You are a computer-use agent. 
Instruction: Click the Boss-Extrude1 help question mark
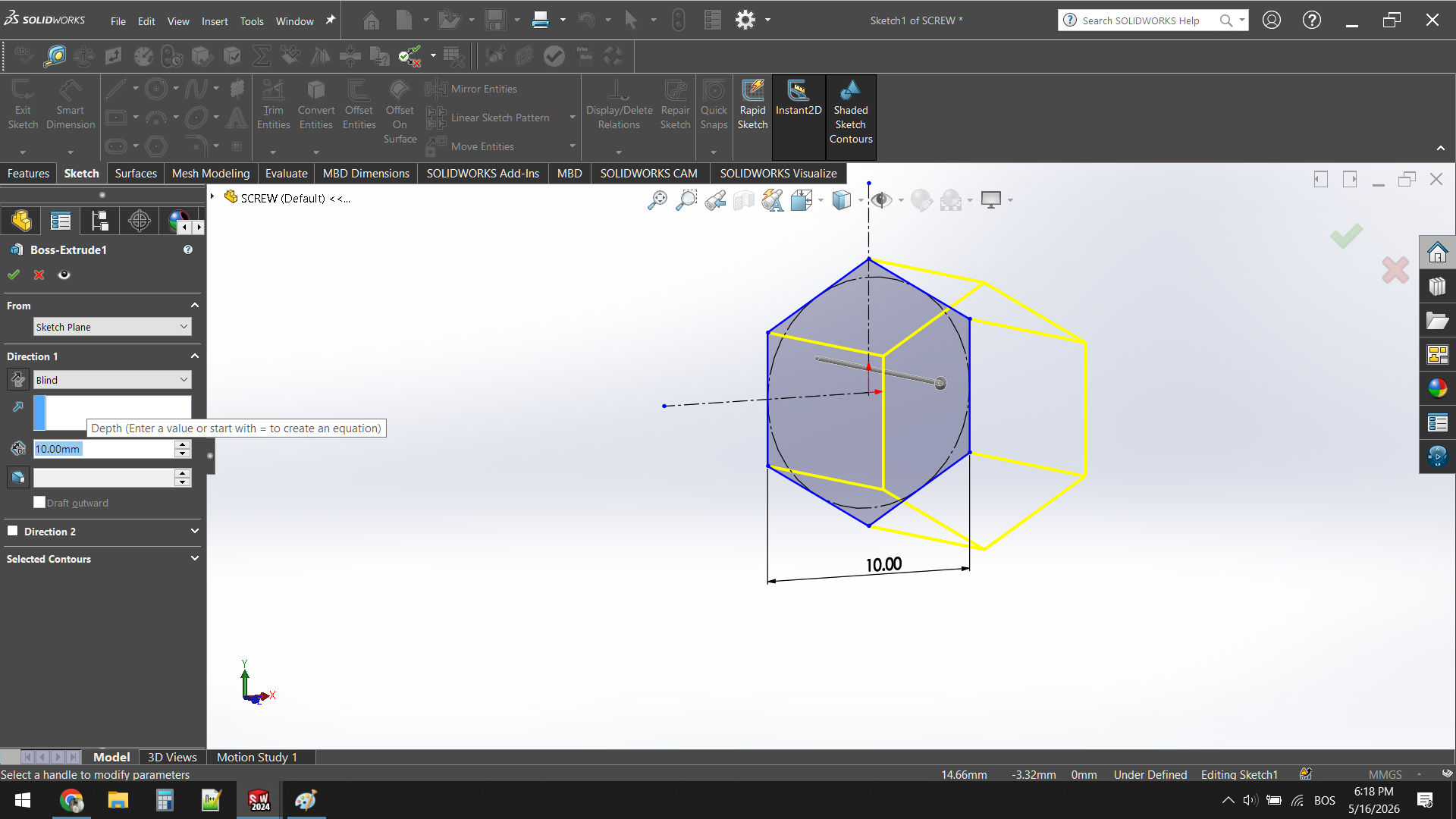pos(188,249)
